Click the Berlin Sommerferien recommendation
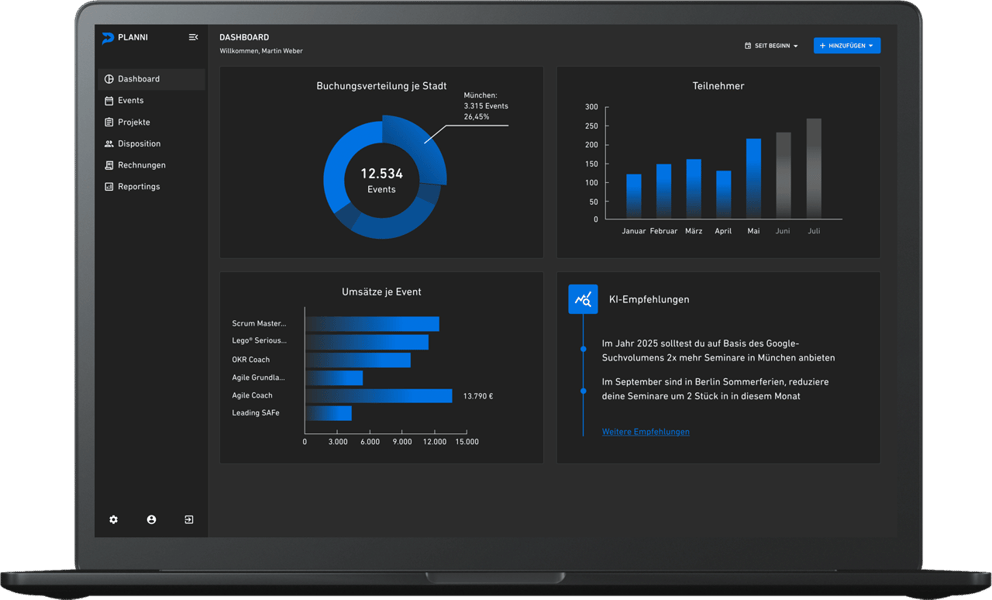 pyautogui.click(x=715, y=389)
